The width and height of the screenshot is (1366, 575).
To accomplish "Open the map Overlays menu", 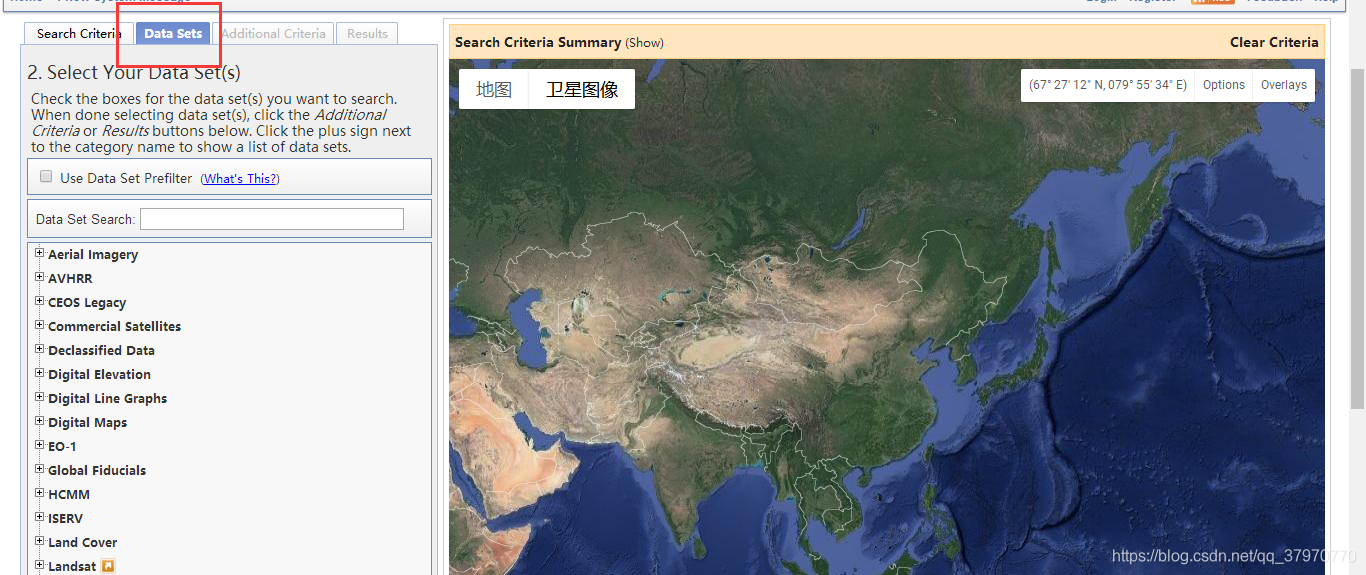I will tap(1284, 85).
